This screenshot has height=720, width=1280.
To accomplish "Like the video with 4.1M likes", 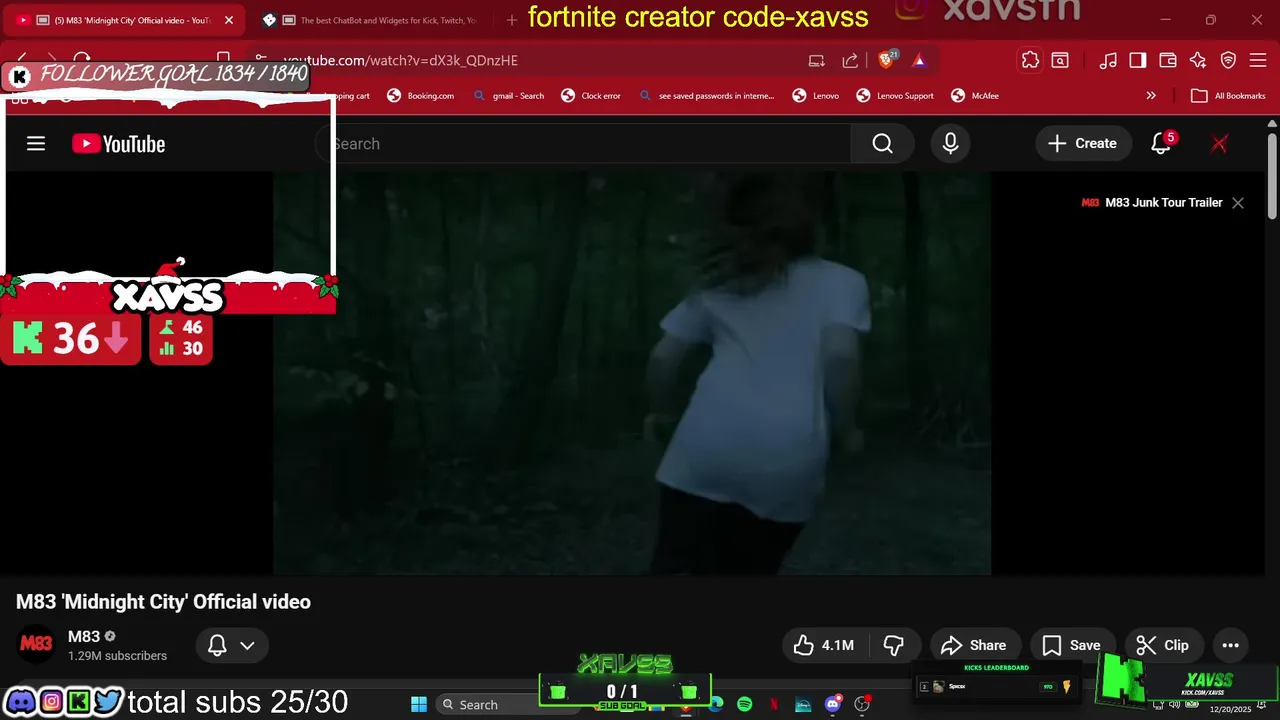I will pyautogui.click(x=825, y=645).
